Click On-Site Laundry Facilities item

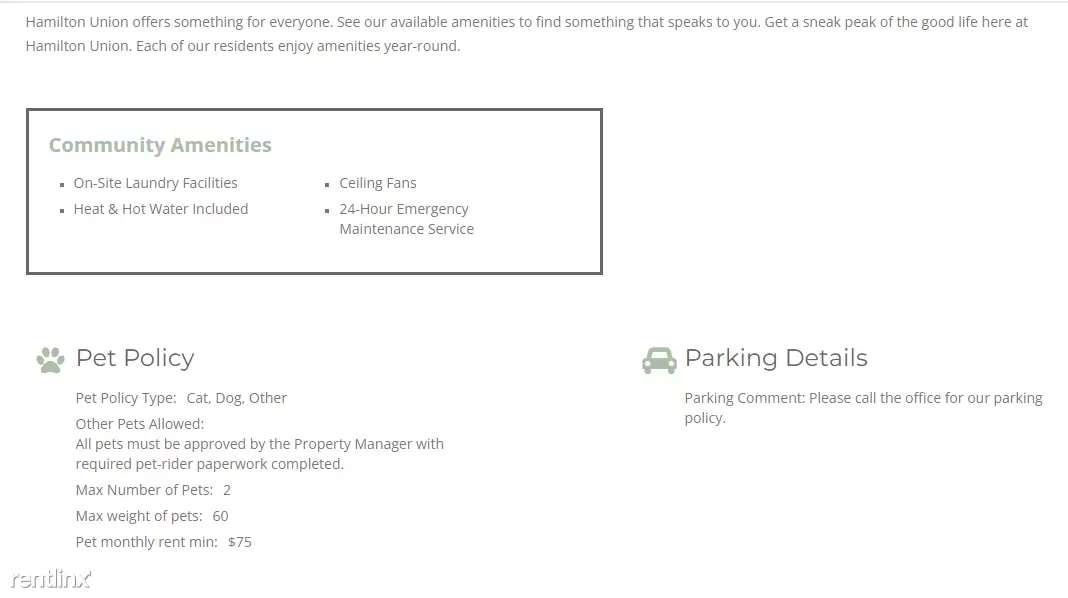pos(155,183)
